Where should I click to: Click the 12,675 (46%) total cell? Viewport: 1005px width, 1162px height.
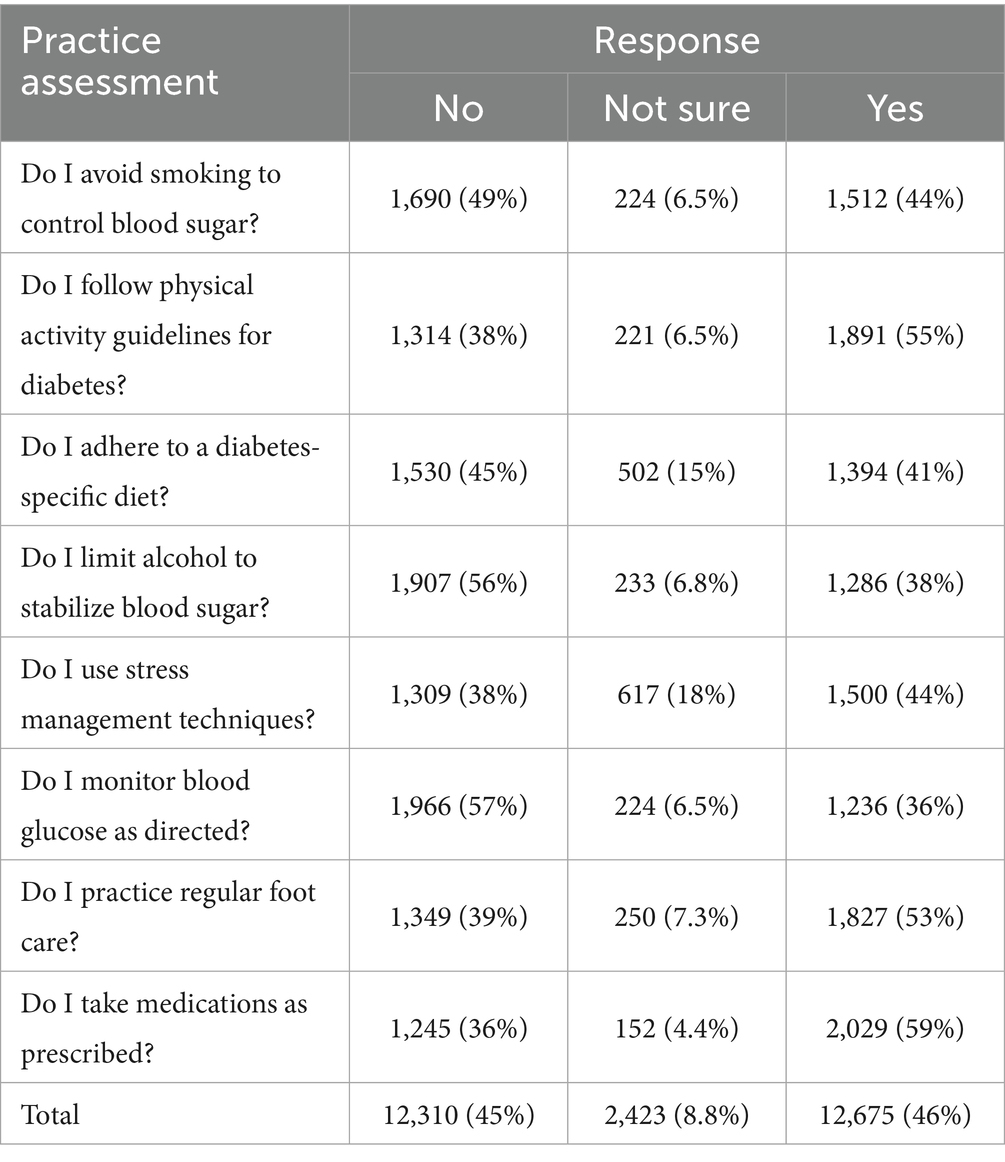895,1115
